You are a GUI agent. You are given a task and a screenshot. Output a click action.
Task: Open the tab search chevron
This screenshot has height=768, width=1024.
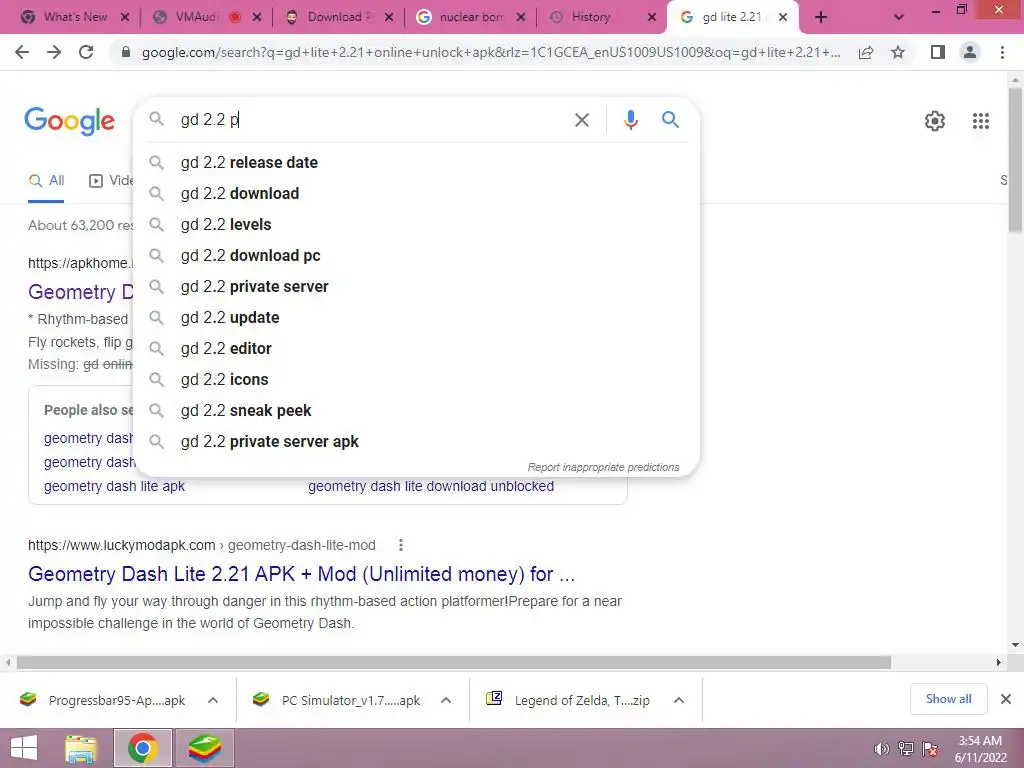click(899, 18)
